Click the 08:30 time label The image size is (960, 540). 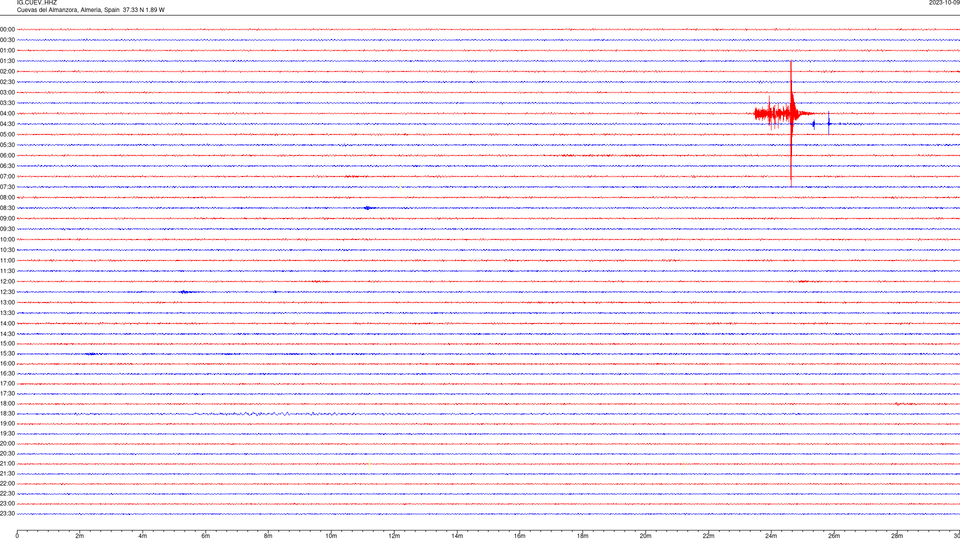tap(7, 208)
